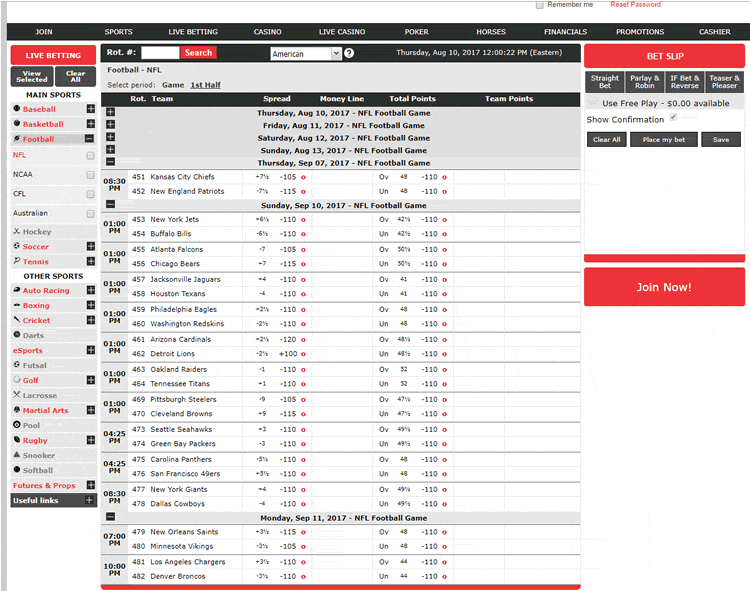The width and height of the screenshot is (750, 591).
Task: Click the red Search button
Action: click(x=198, y=53)
